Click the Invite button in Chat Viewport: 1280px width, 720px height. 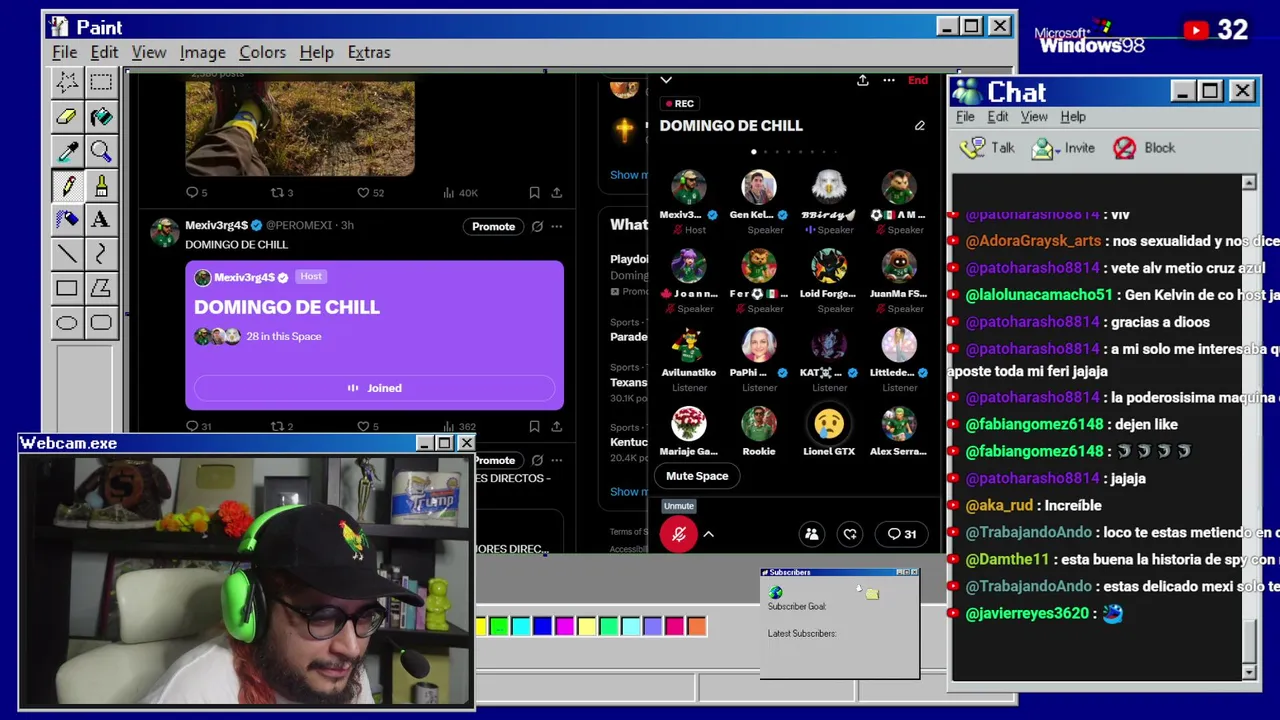[x=1063, y=148]
